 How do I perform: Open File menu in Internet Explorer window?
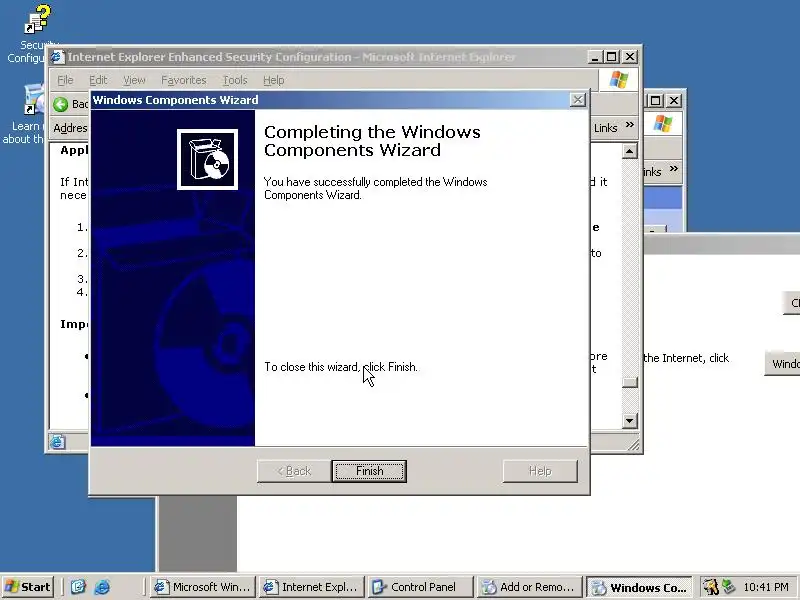(x=65, y=80)
